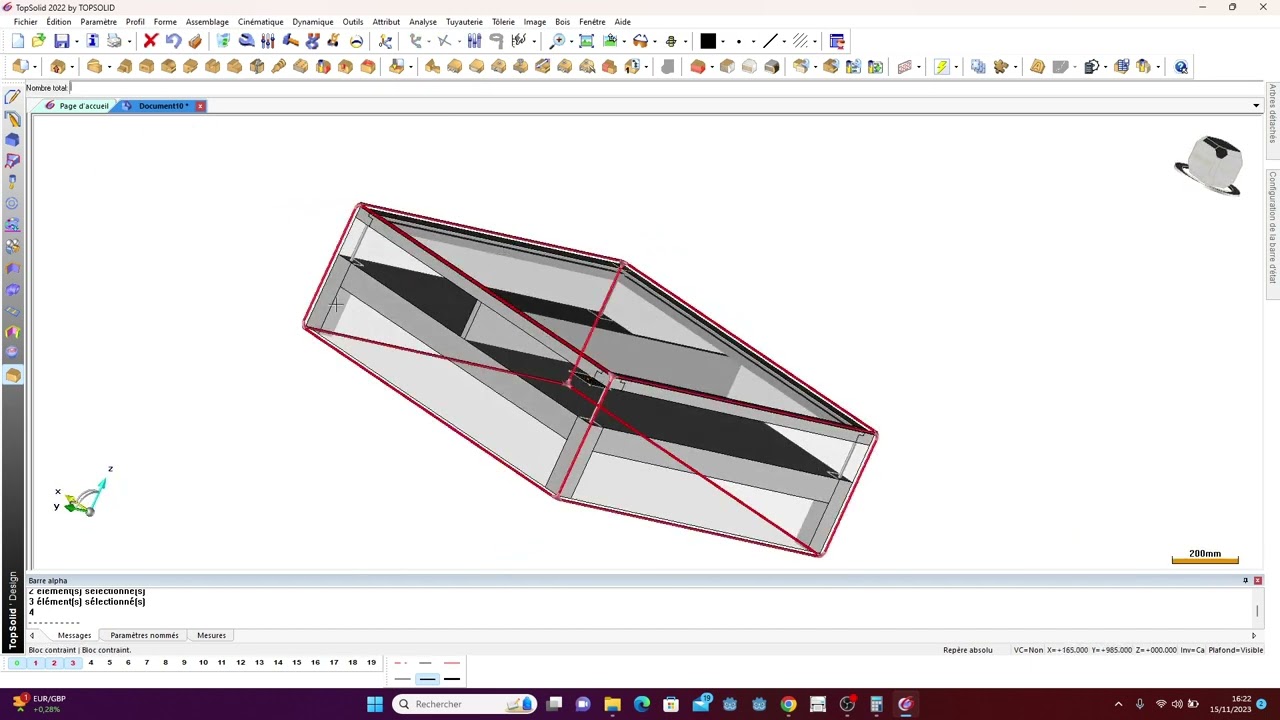This screenshot has height=720, width=1280.
Task: Show document information with the blue i icon
Action: [x=92, y=41]
